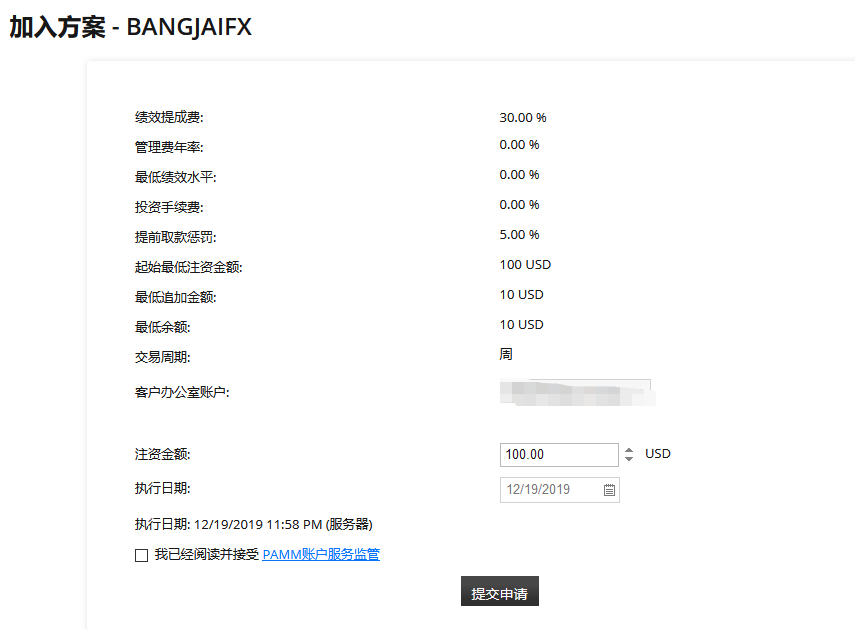The image size is (855, 629).
Task: Select the 30.00 % performance fee value
Action: click(x=523, y=118)
